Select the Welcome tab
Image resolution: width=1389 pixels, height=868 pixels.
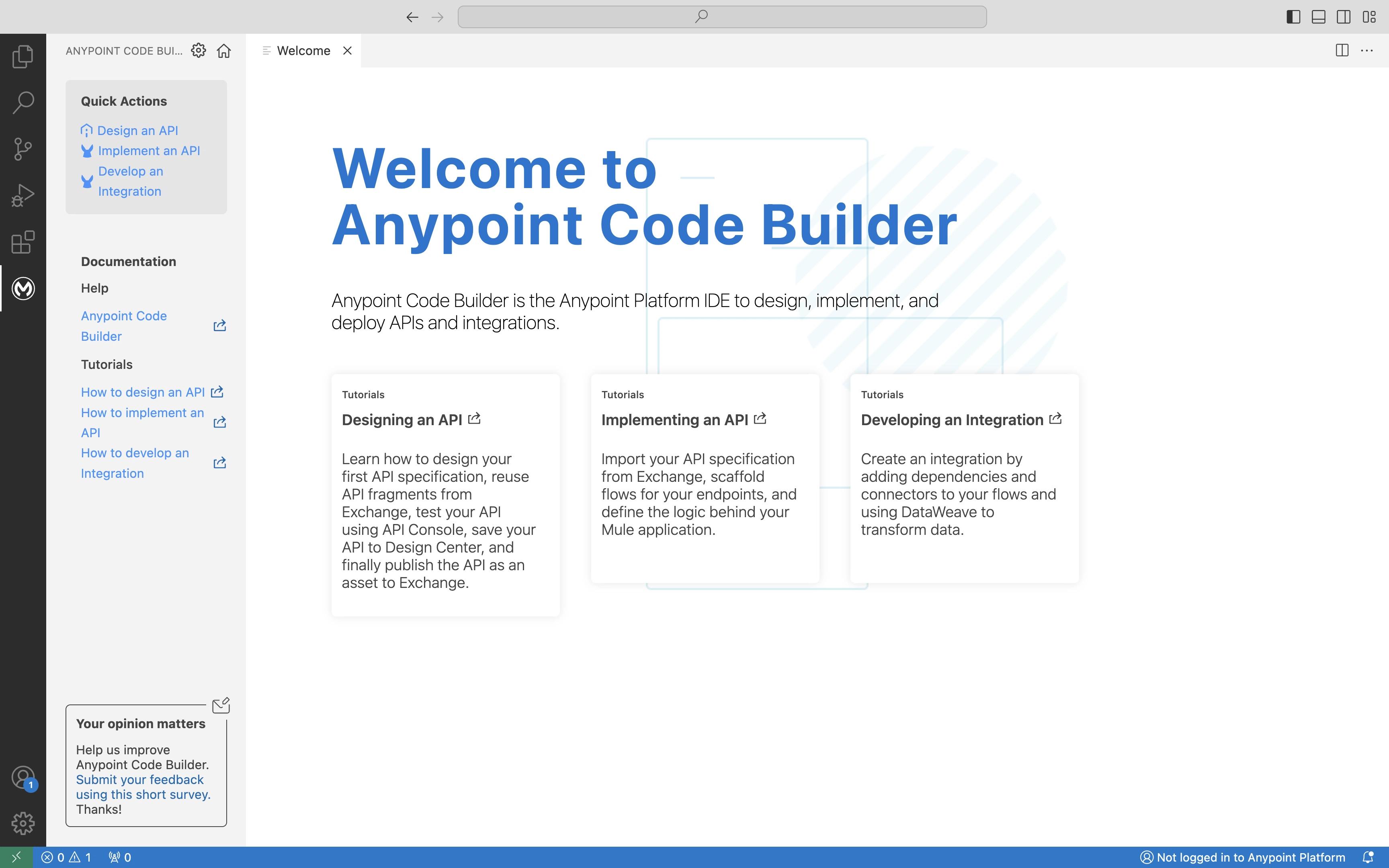pyautogui.click(x=303, y=51)
